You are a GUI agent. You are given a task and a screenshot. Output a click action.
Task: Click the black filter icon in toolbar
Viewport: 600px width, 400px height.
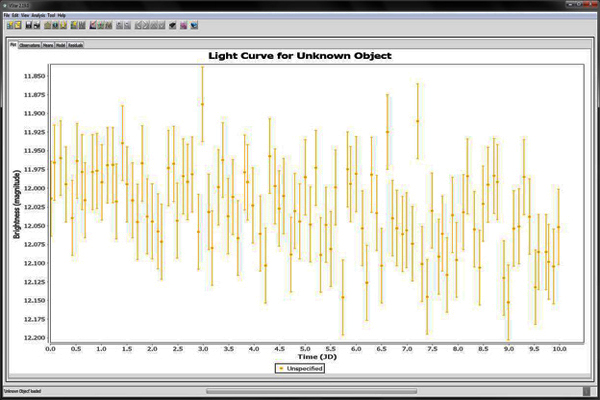(x=171, y=25)
